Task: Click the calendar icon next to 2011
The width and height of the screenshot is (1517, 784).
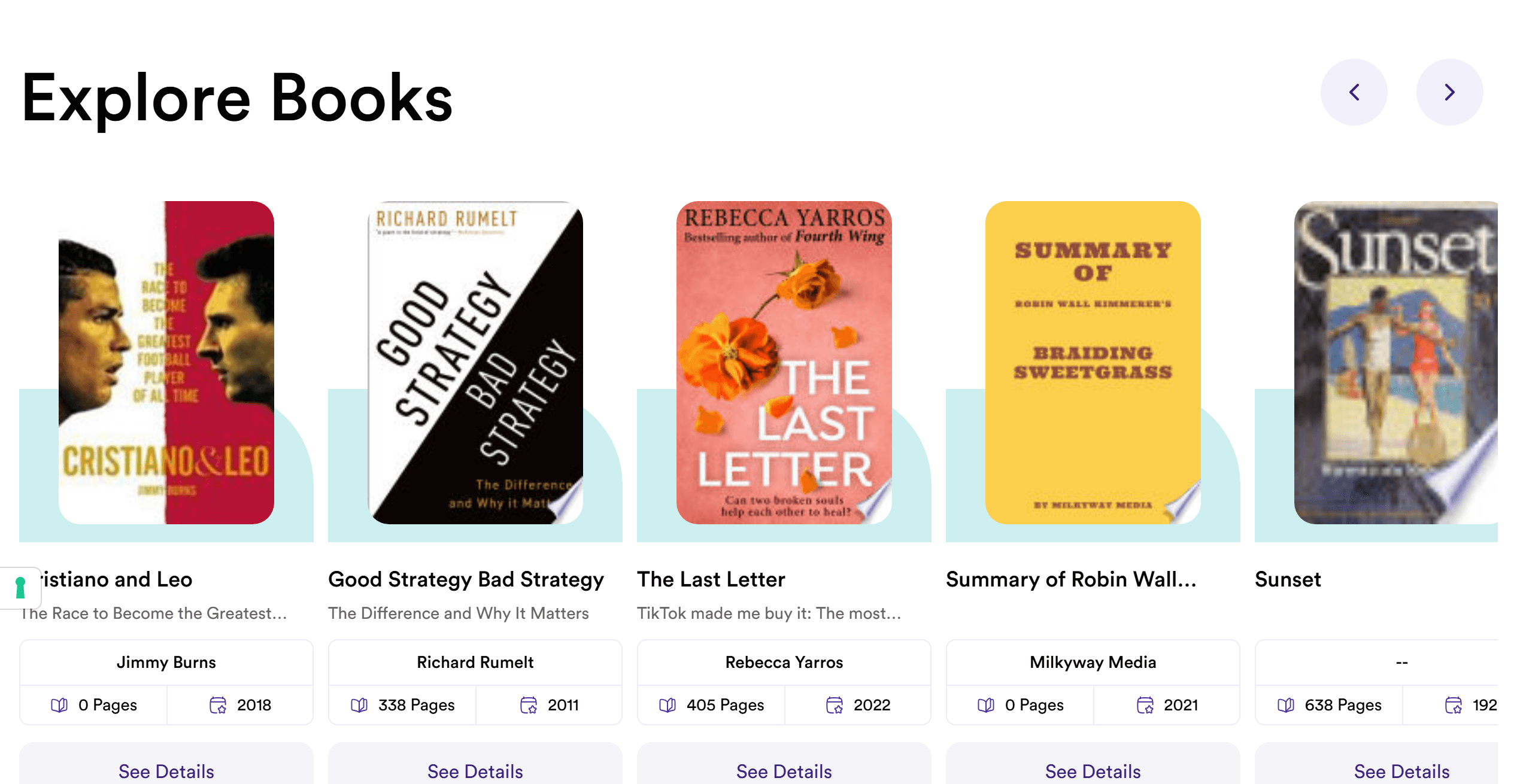Action: pyautogui.click(x=529, y=705)
